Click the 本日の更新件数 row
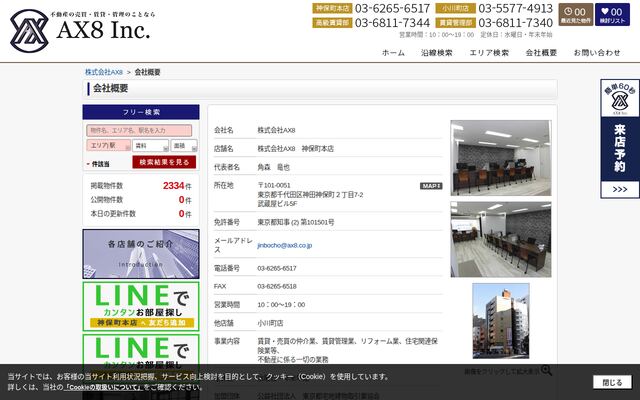Screen dimensions: 640x400 pos(141,213)
